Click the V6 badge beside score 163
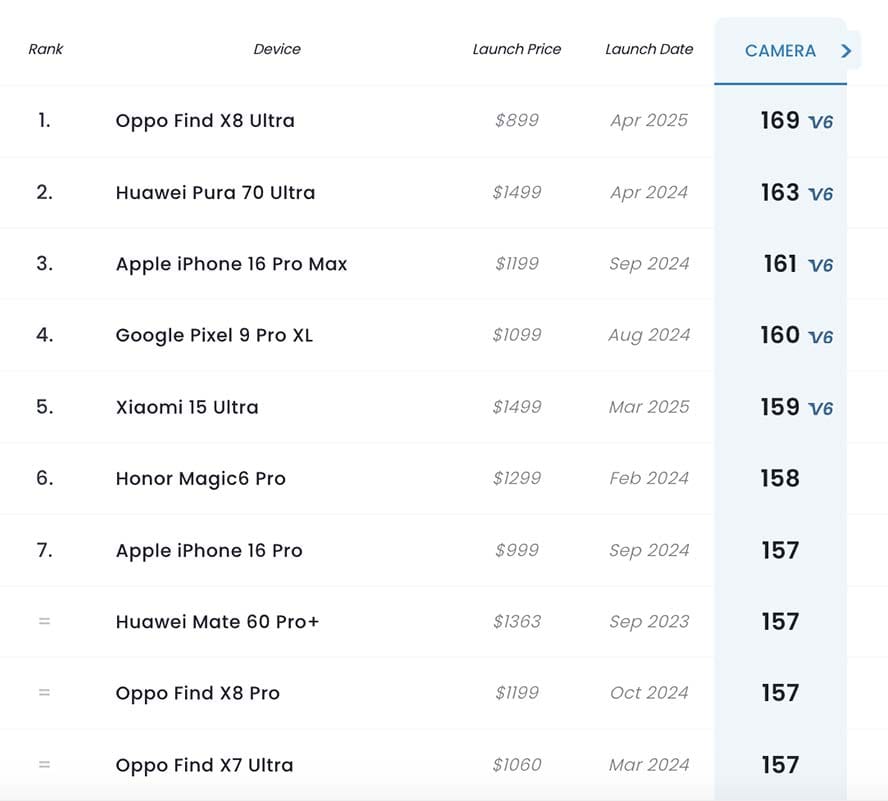Image resolution: width=888 pixels, height=801 pixels. (821, 194)
